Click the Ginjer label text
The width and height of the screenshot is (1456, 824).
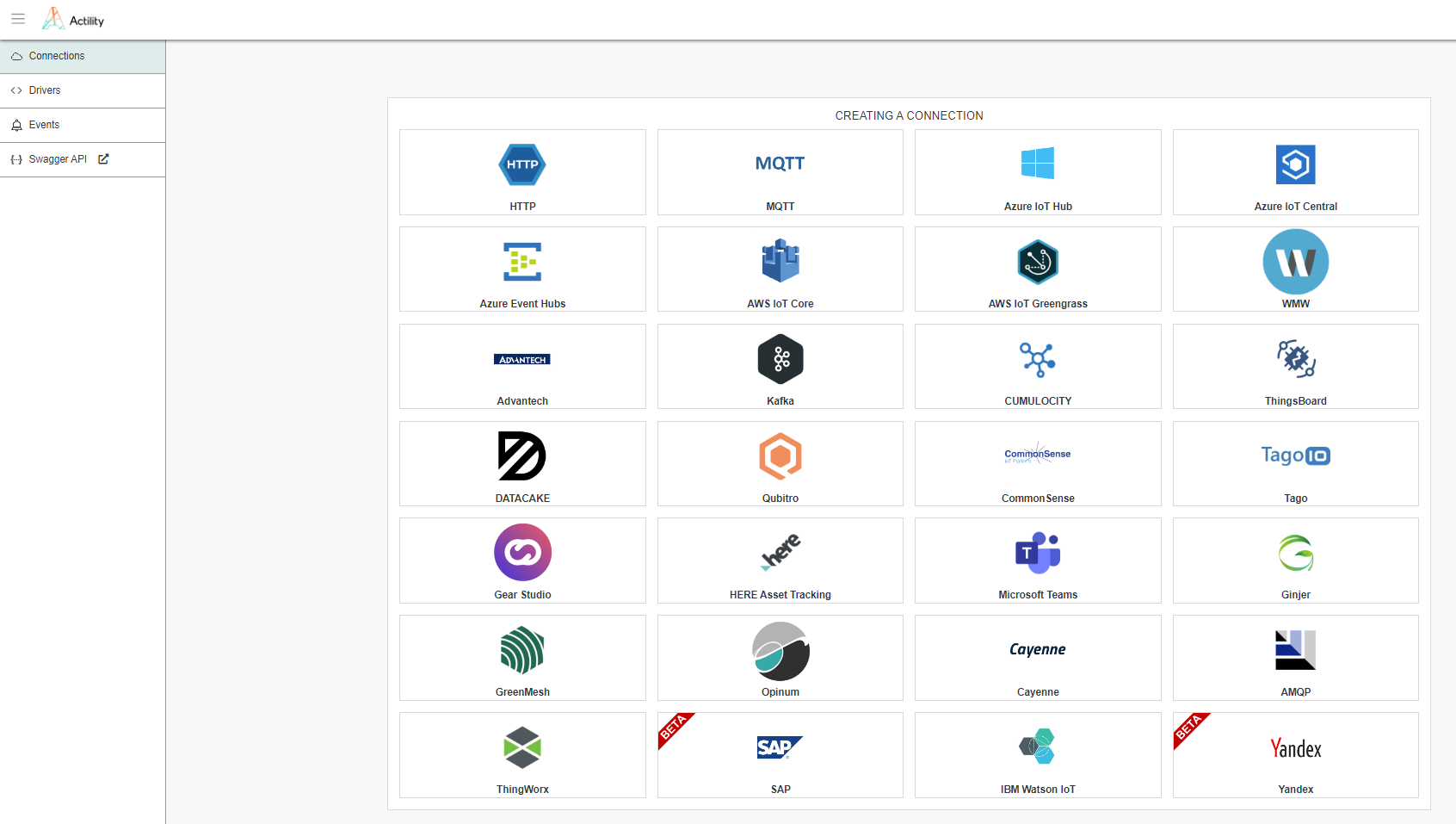click(x=1296, y=595)
